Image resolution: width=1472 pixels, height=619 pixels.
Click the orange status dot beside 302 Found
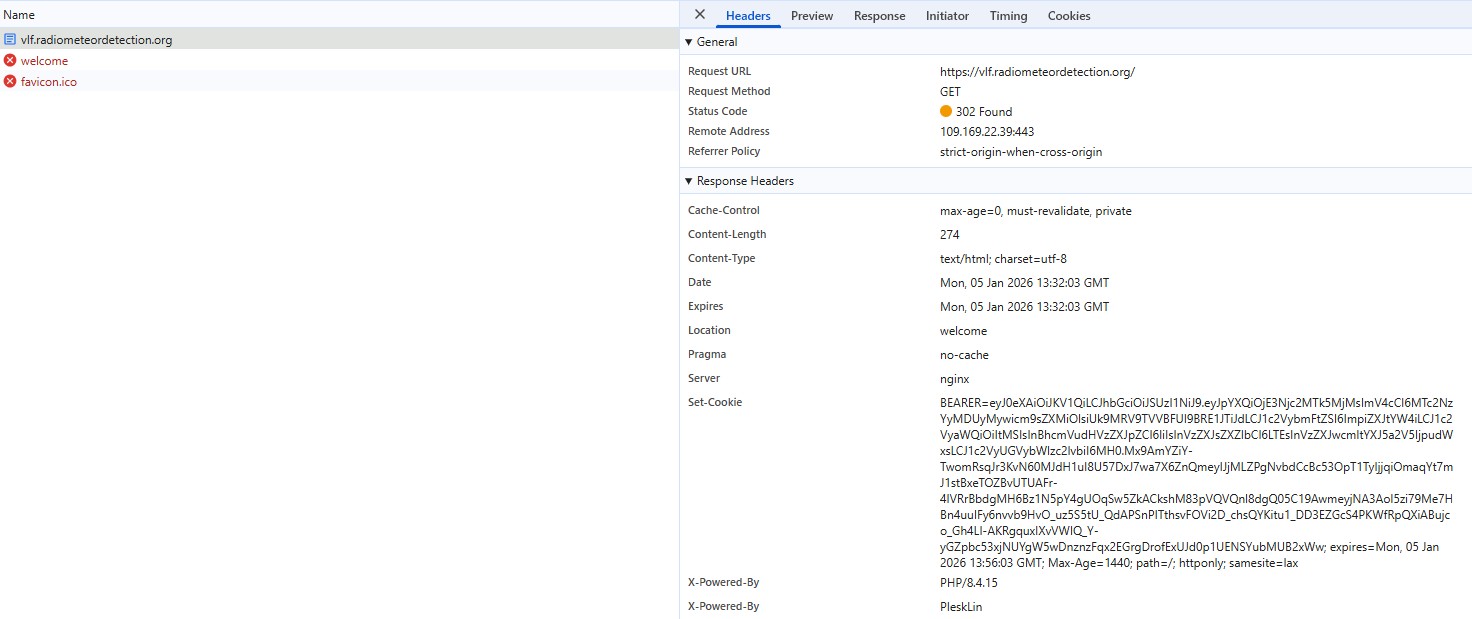tap(946, 112)
